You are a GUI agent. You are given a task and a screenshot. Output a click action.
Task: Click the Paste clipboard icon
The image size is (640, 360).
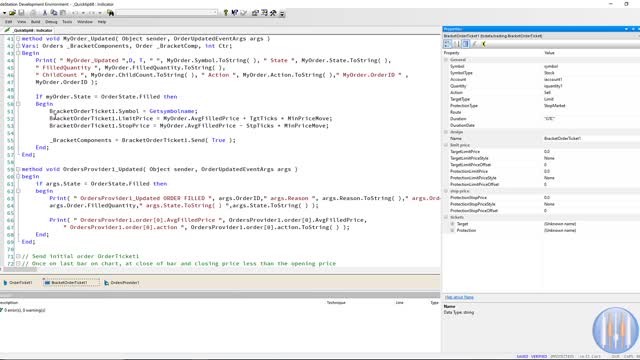pyautogui.click(x=63, y=13)
